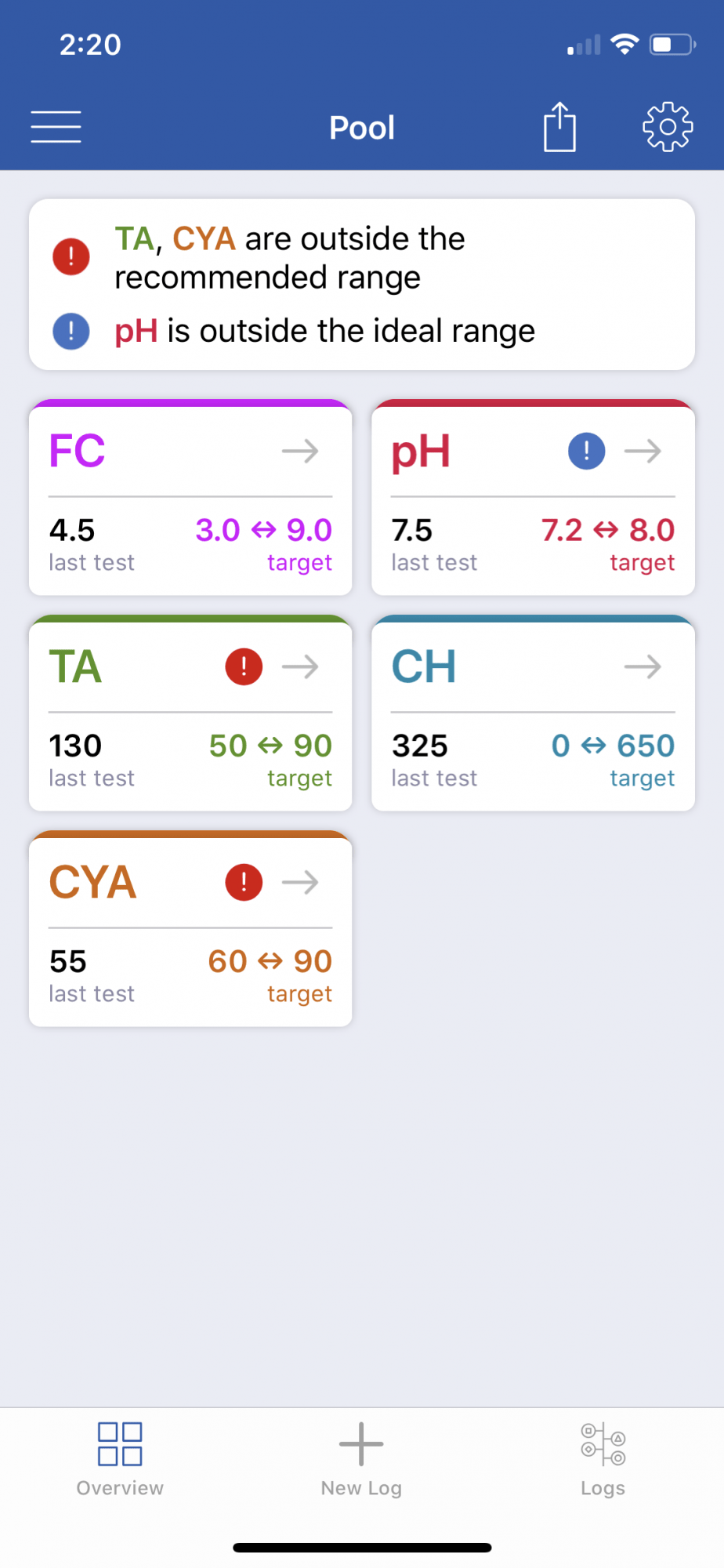
Task: Open the New Log tab
Action: tap(361, 1460)
